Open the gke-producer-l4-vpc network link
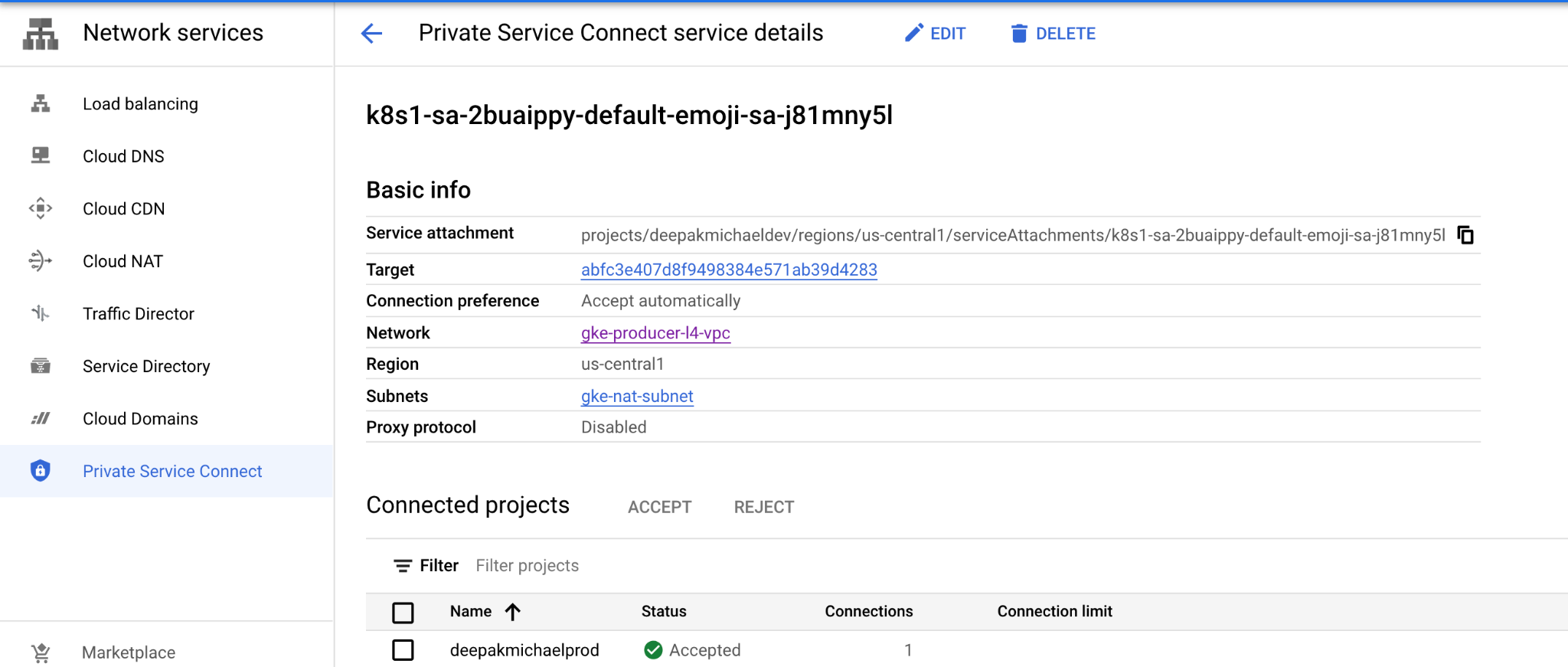 pyautogui.click(x=655, y=333)
